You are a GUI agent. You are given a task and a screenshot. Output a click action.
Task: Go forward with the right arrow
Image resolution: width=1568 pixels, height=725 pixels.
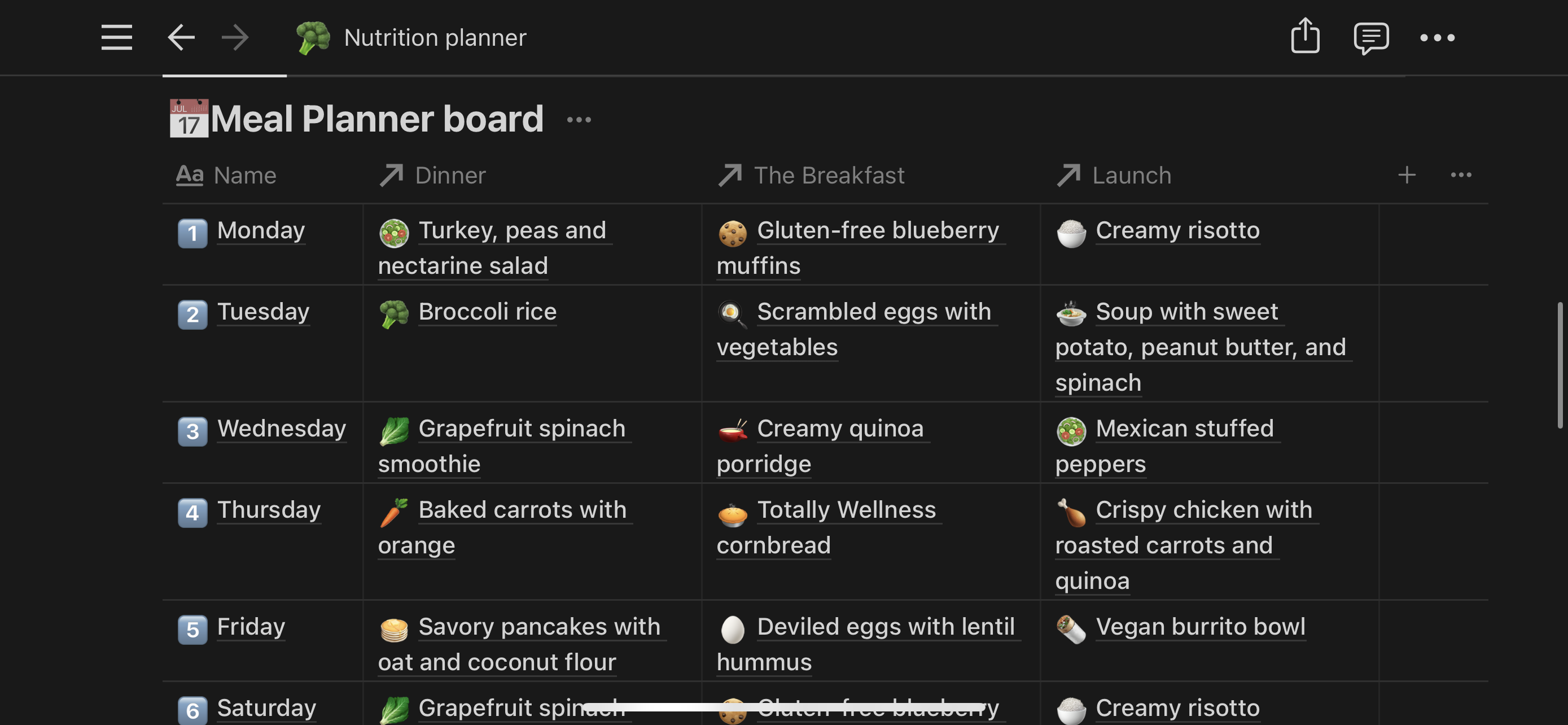[235, 38]
